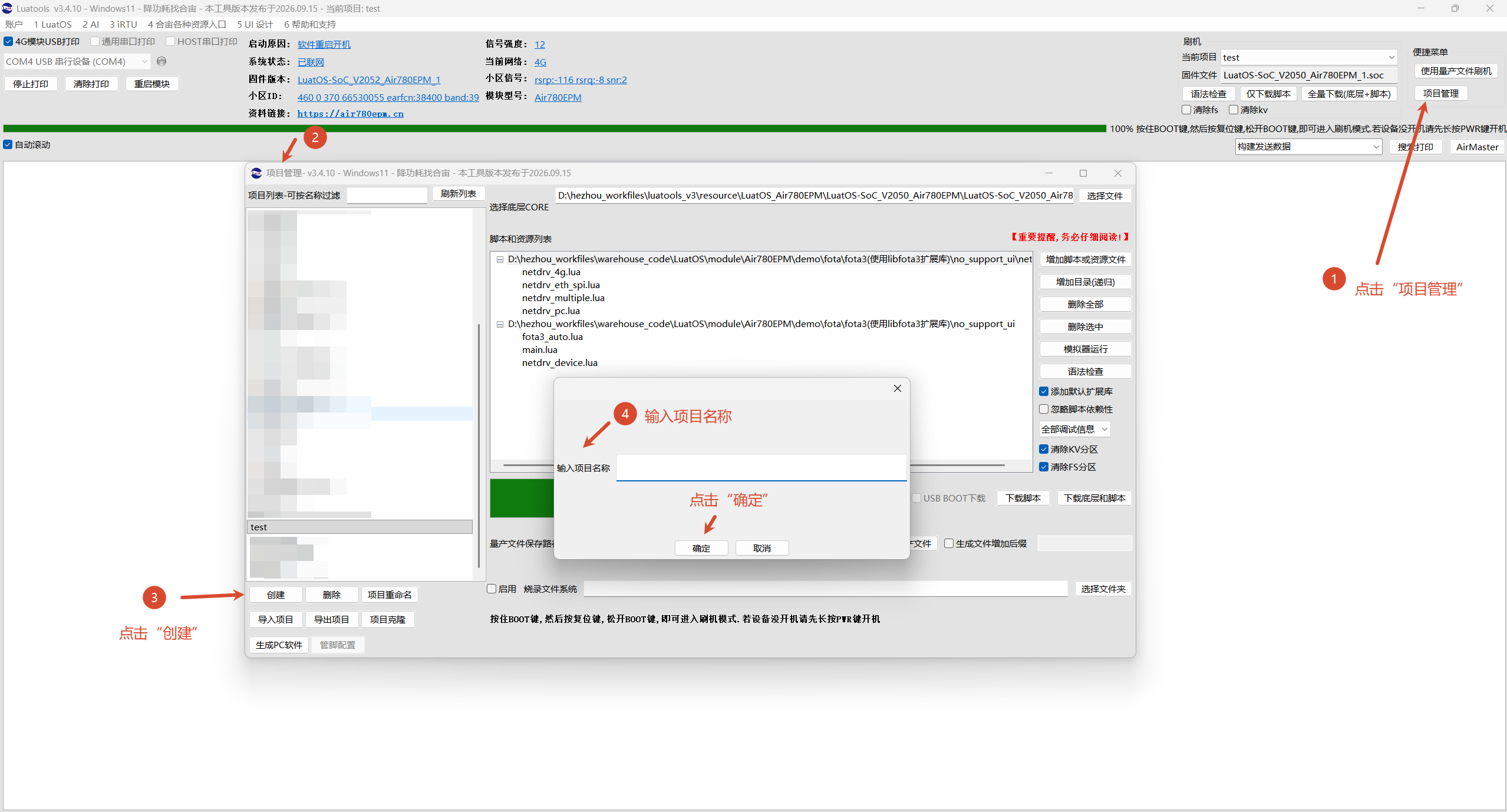Toggle 添加默认扩展库 checkbox
The image size is (1507, 812).
click(1044, 391)
